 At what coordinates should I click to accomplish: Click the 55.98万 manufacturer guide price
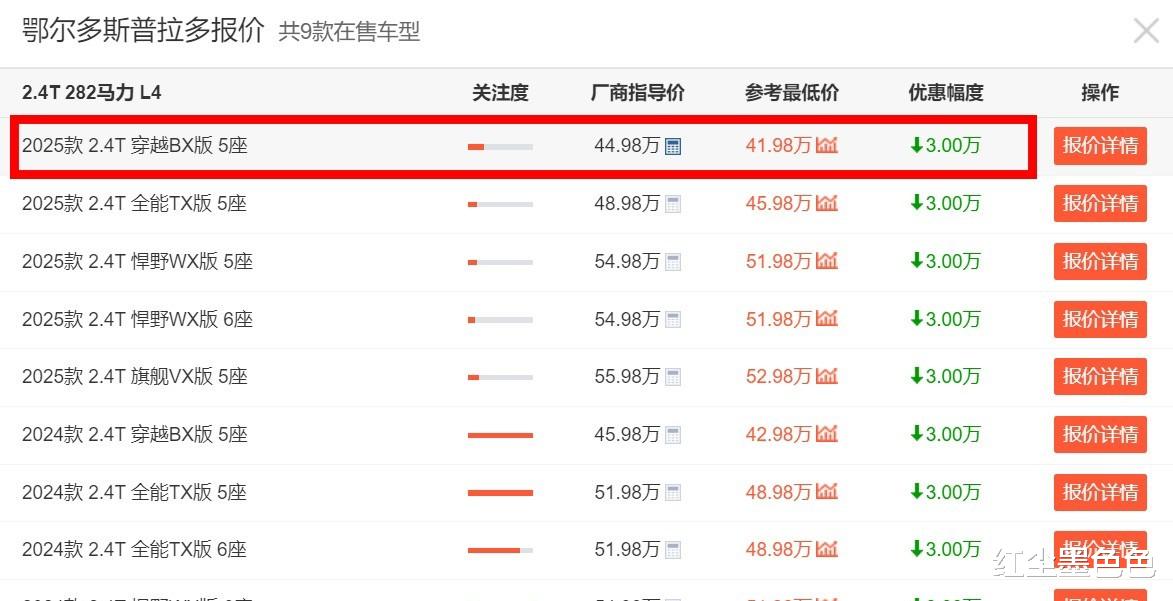click(627, 376)
